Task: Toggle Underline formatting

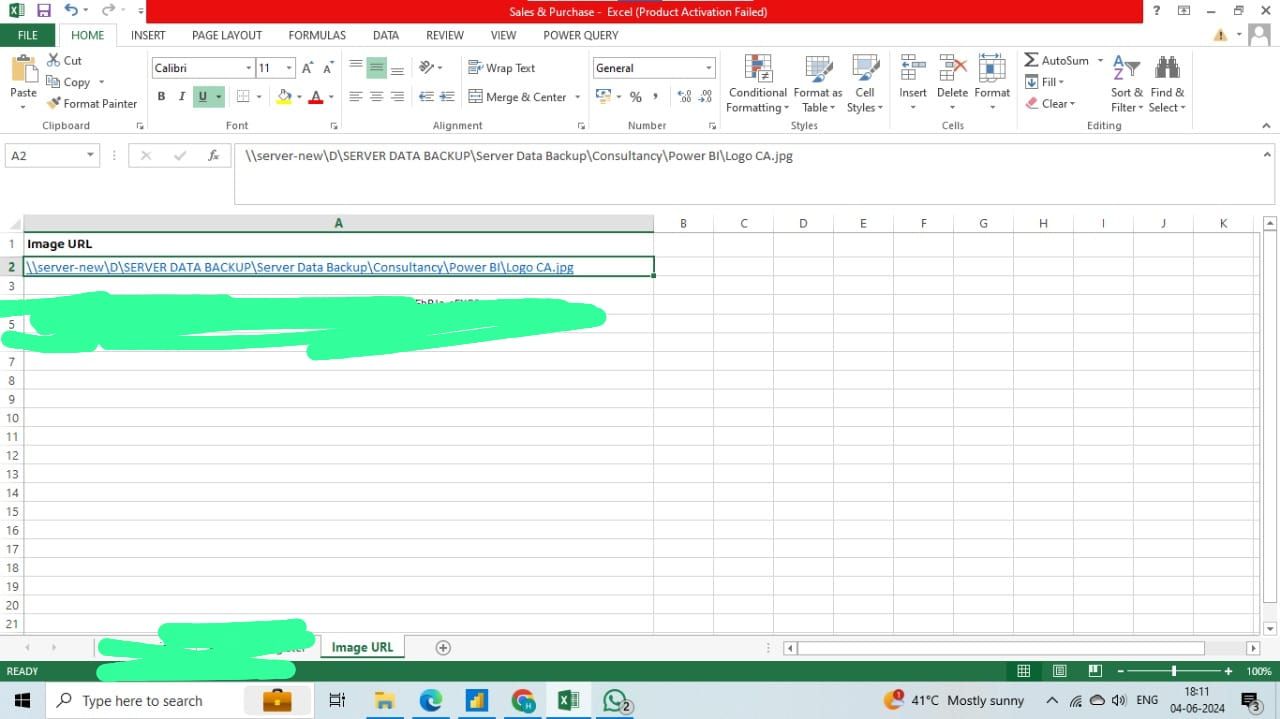Action: [203, 97]
